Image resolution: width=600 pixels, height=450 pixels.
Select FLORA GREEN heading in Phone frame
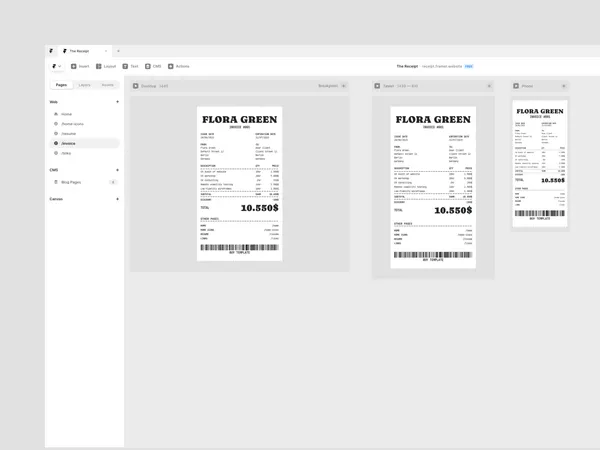pyautogui.click(x=540, y=111)
